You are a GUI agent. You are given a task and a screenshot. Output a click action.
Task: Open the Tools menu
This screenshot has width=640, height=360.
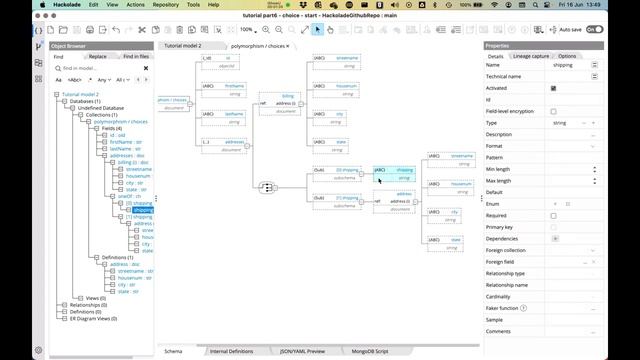click(193, 5)
